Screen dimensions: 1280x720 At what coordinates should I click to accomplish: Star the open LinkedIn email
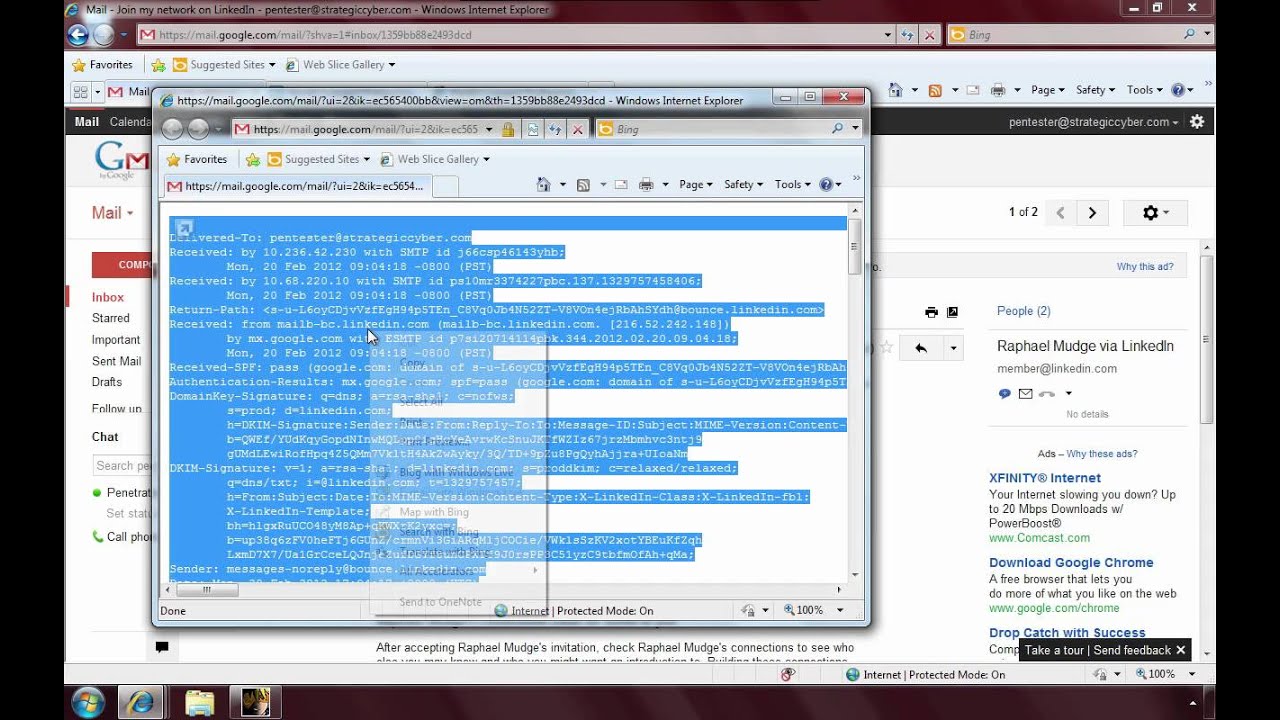(x=886, y=348)
